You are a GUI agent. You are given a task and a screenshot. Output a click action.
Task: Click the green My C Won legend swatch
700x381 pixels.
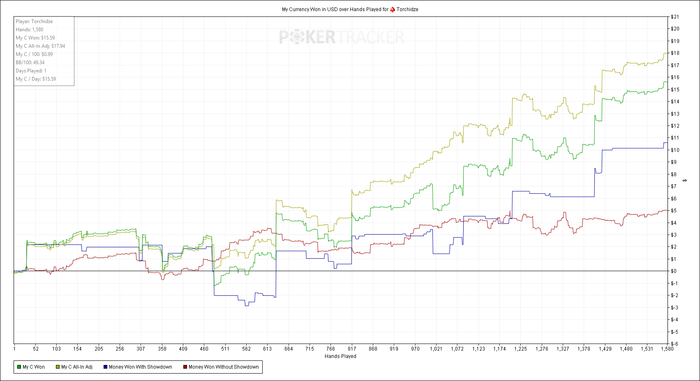click(19, 367)
